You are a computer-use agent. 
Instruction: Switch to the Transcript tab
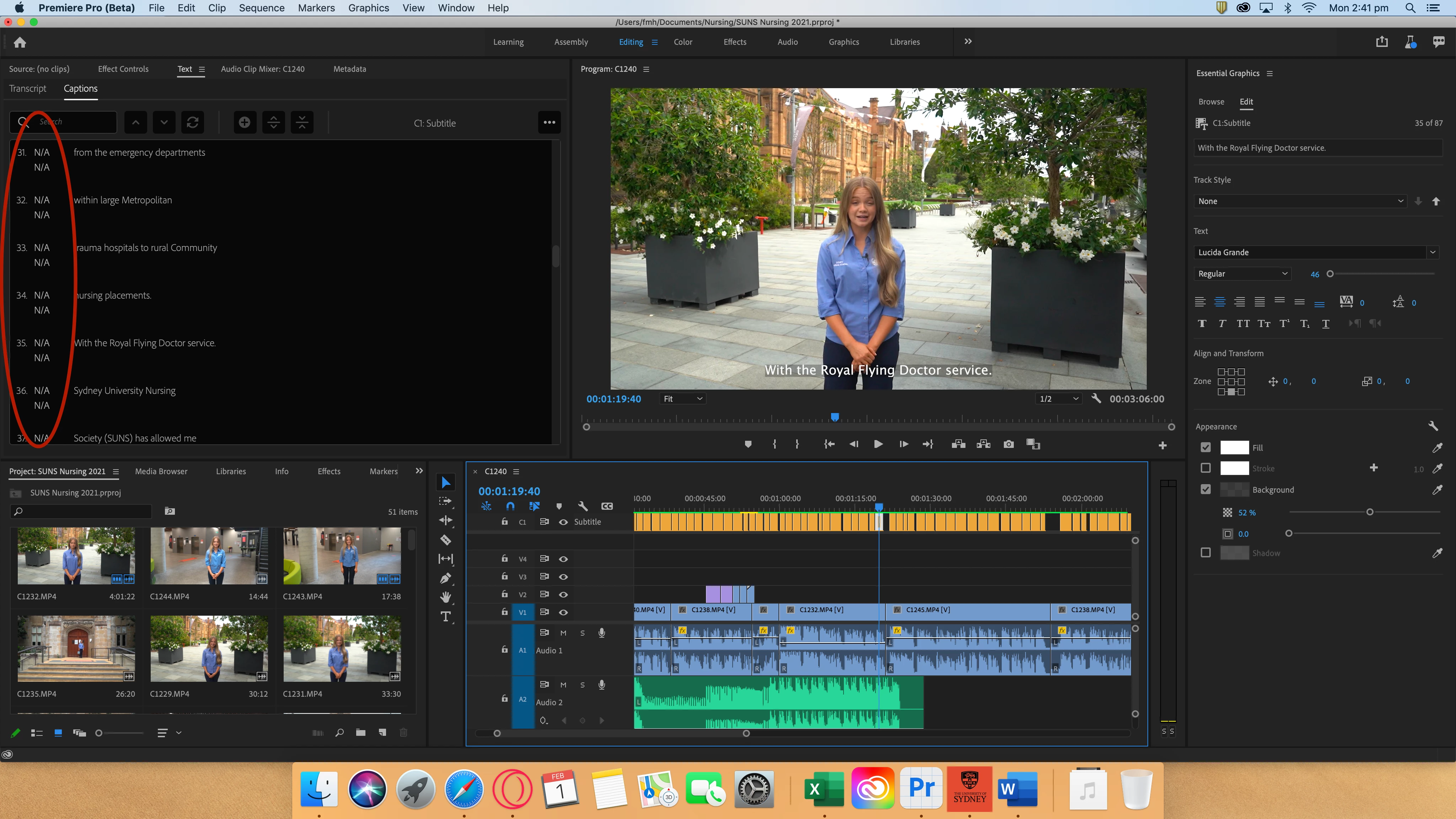(x=28, y=89)
